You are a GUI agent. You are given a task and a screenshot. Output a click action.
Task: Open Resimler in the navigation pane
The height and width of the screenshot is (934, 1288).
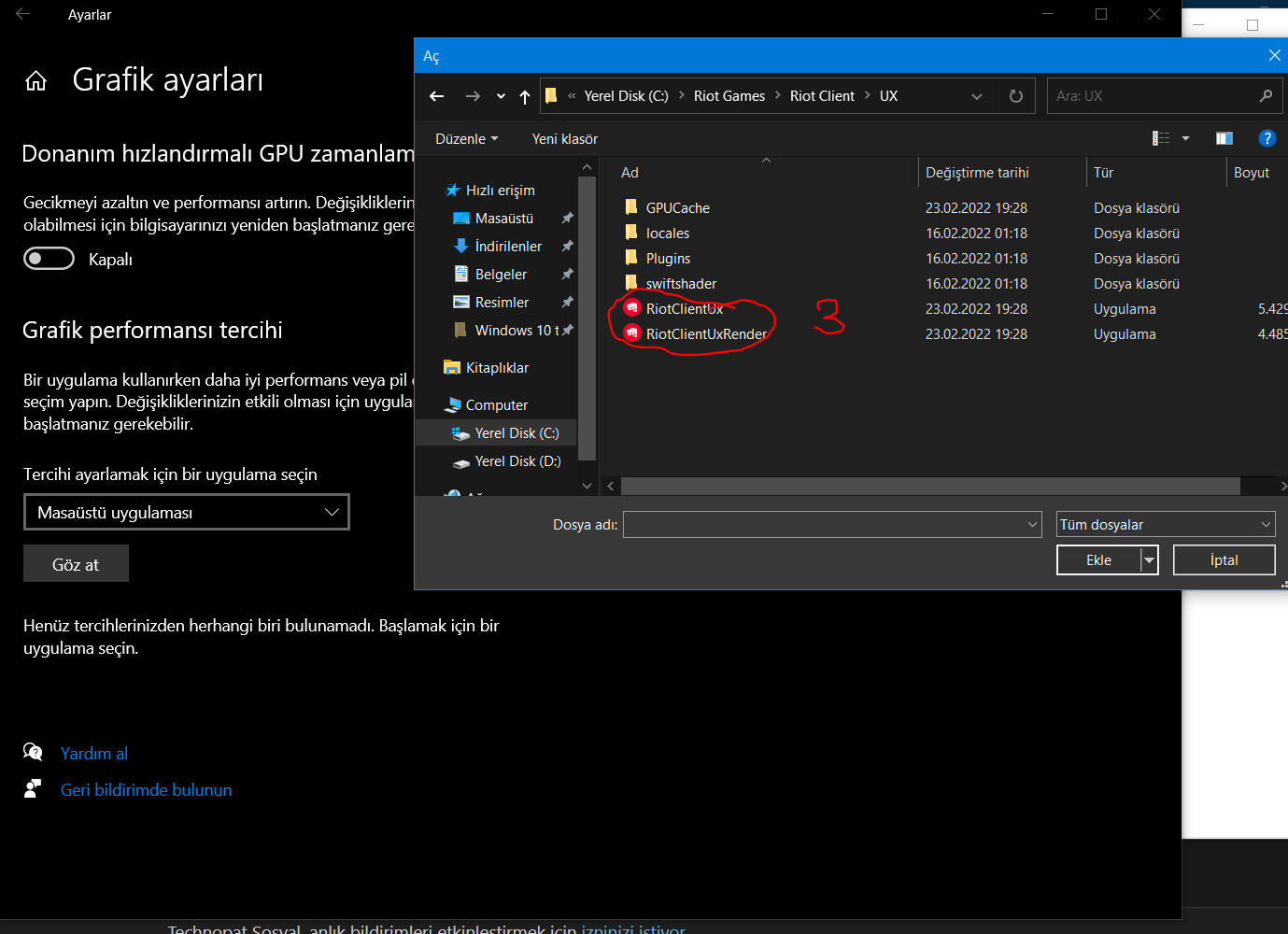502,303
